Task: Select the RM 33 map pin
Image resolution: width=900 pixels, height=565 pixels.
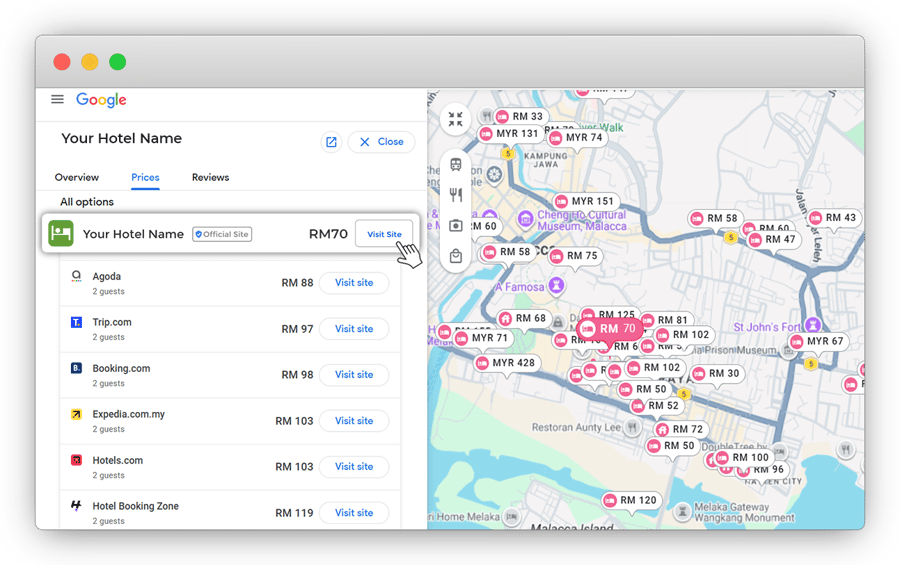Action: pyautogui.click(x=520, y=117)
